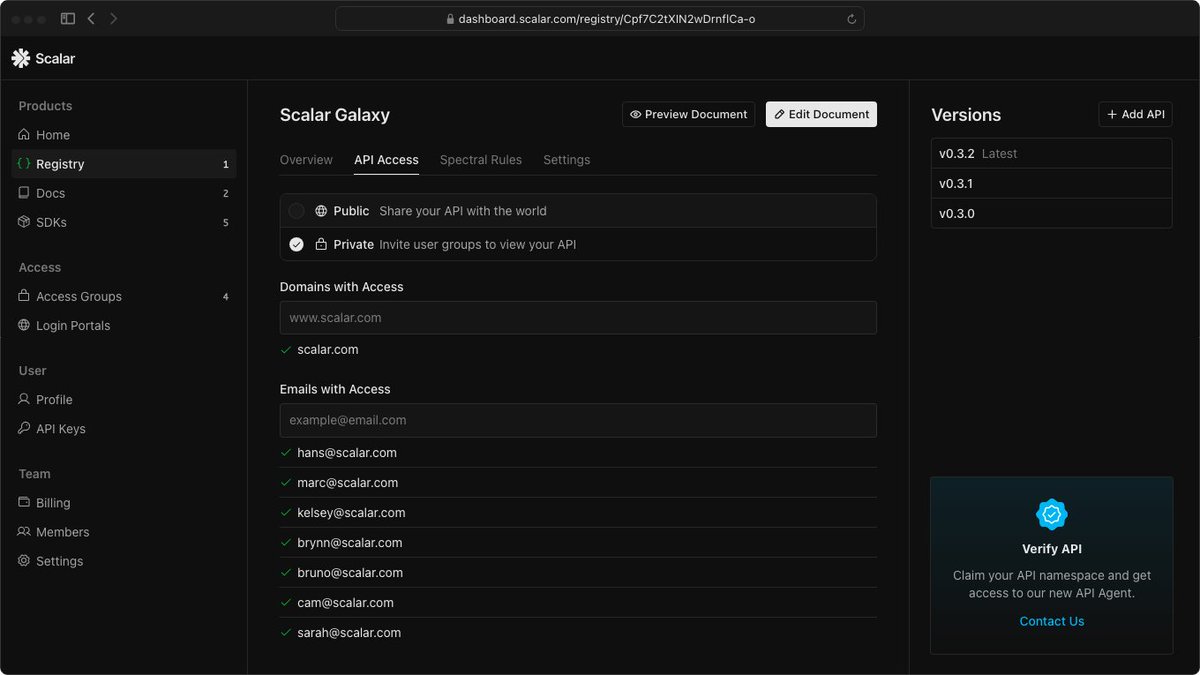1200x675 pixels.
Task: Click the Profile person icon
Action: click(x=24, y=399)
